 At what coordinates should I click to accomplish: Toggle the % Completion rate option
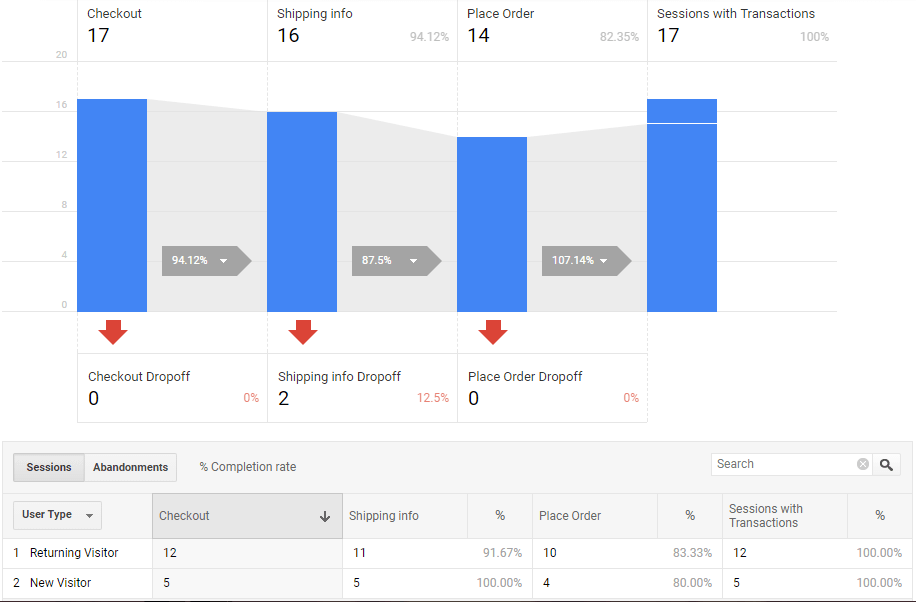[x=248, y=467]
